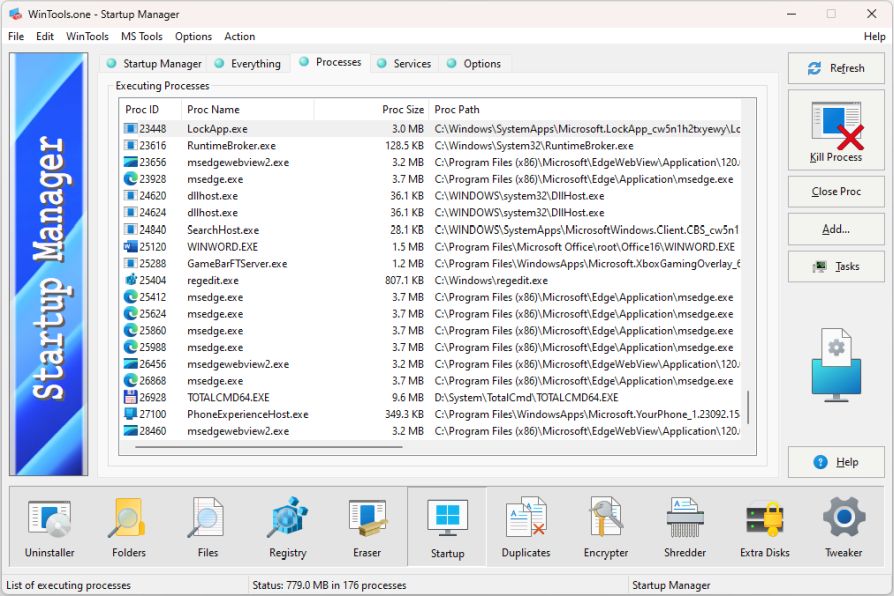Select msedge.exe with ID 25988

(x=430, y=347)
